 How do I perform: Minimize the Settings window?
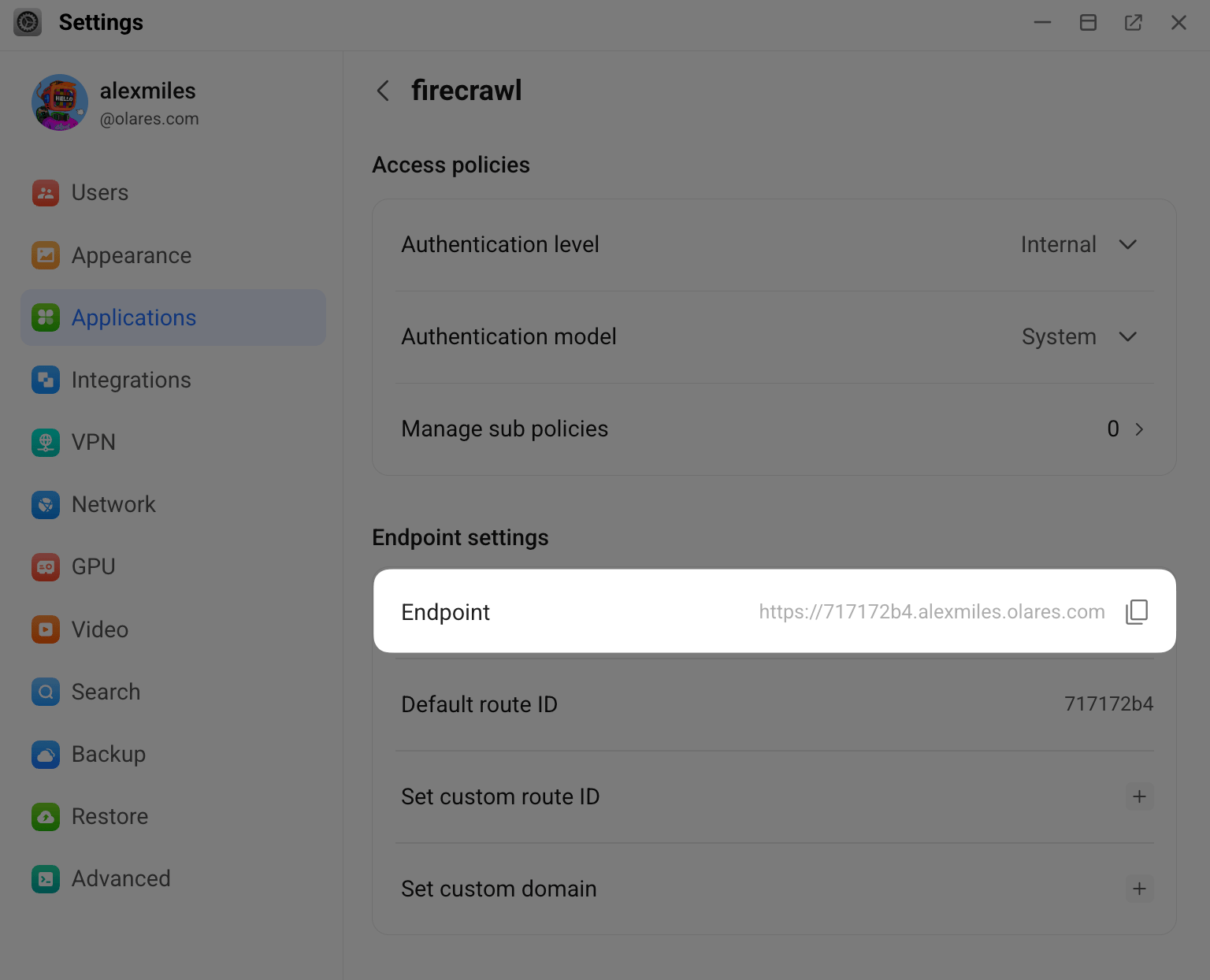click(x=1042, y=22)
